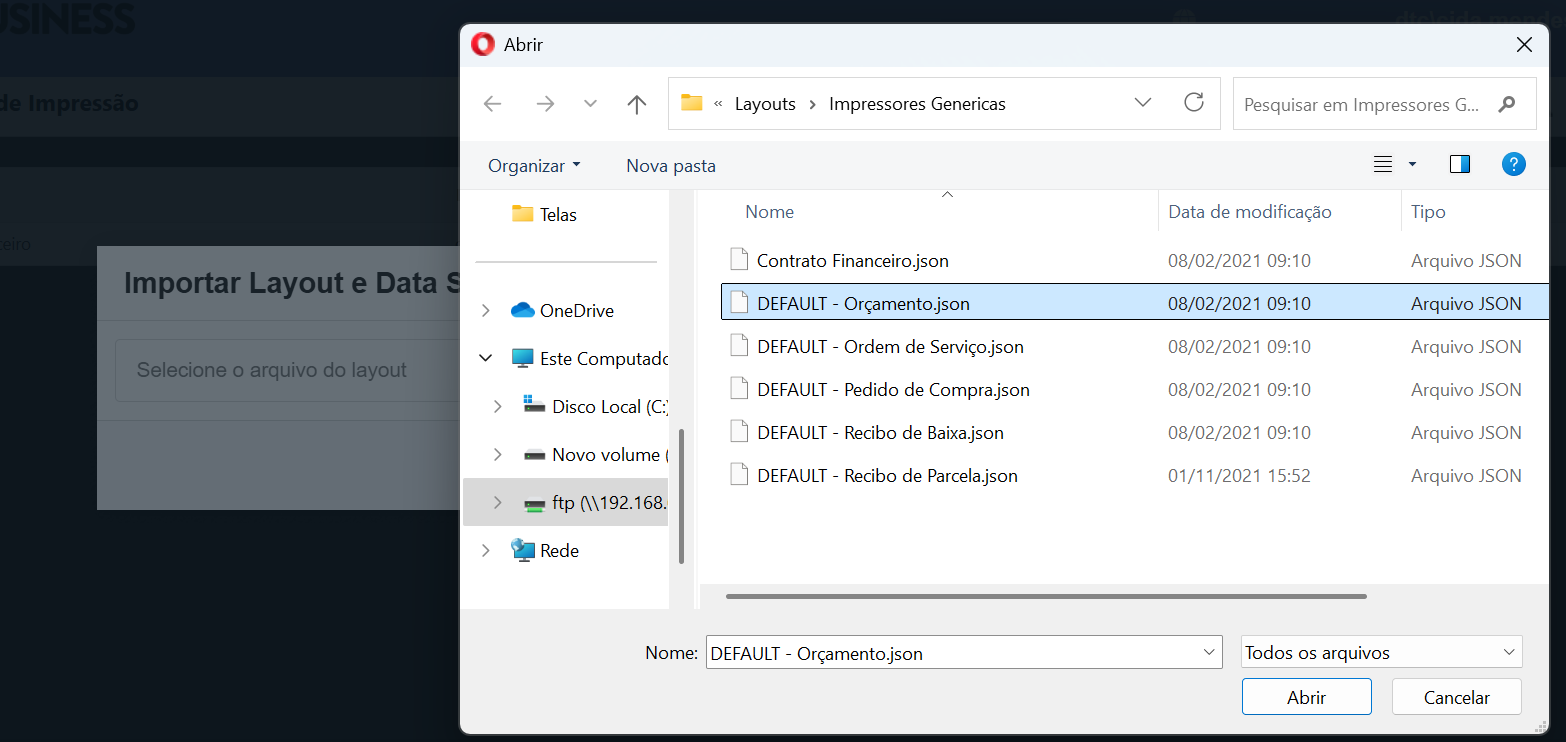The height and width of the screenshot is (742, 1566).
Task: Click the Impressores Genericas breadcrumb
Action: [917, 103]
